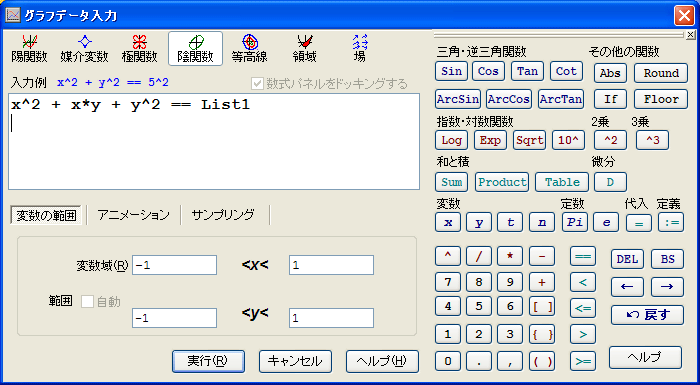
Task: Insert the Log function
Action: tap(451, 140)
